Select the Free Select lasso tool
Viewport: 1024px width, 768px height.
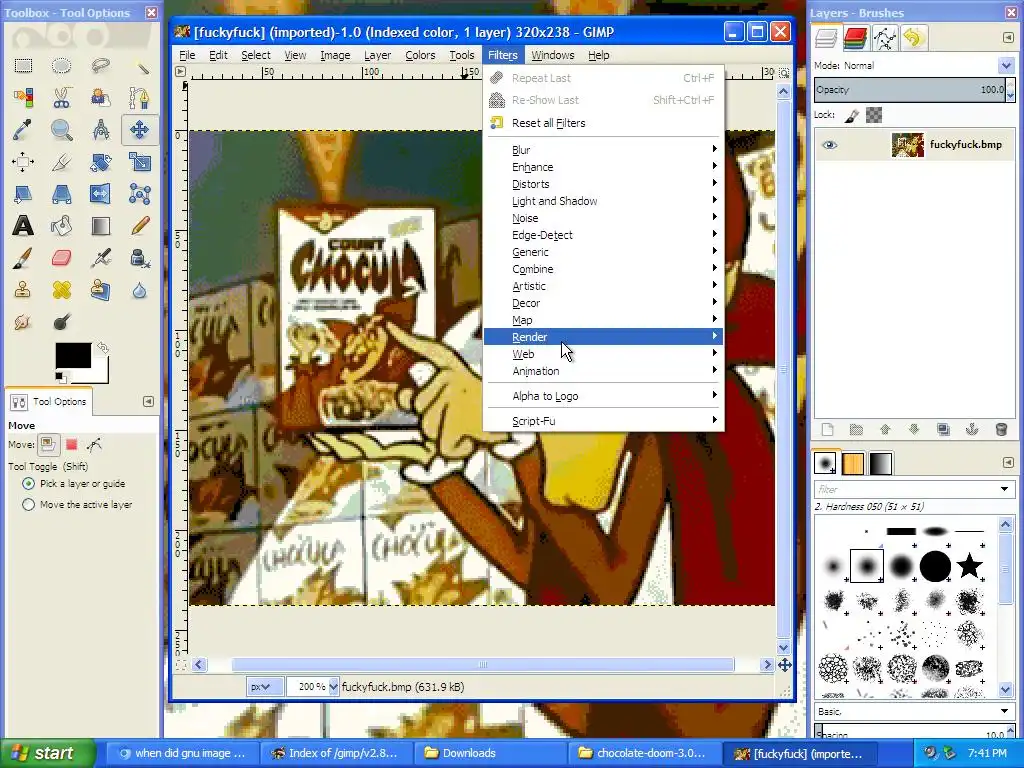click(100, 65)
